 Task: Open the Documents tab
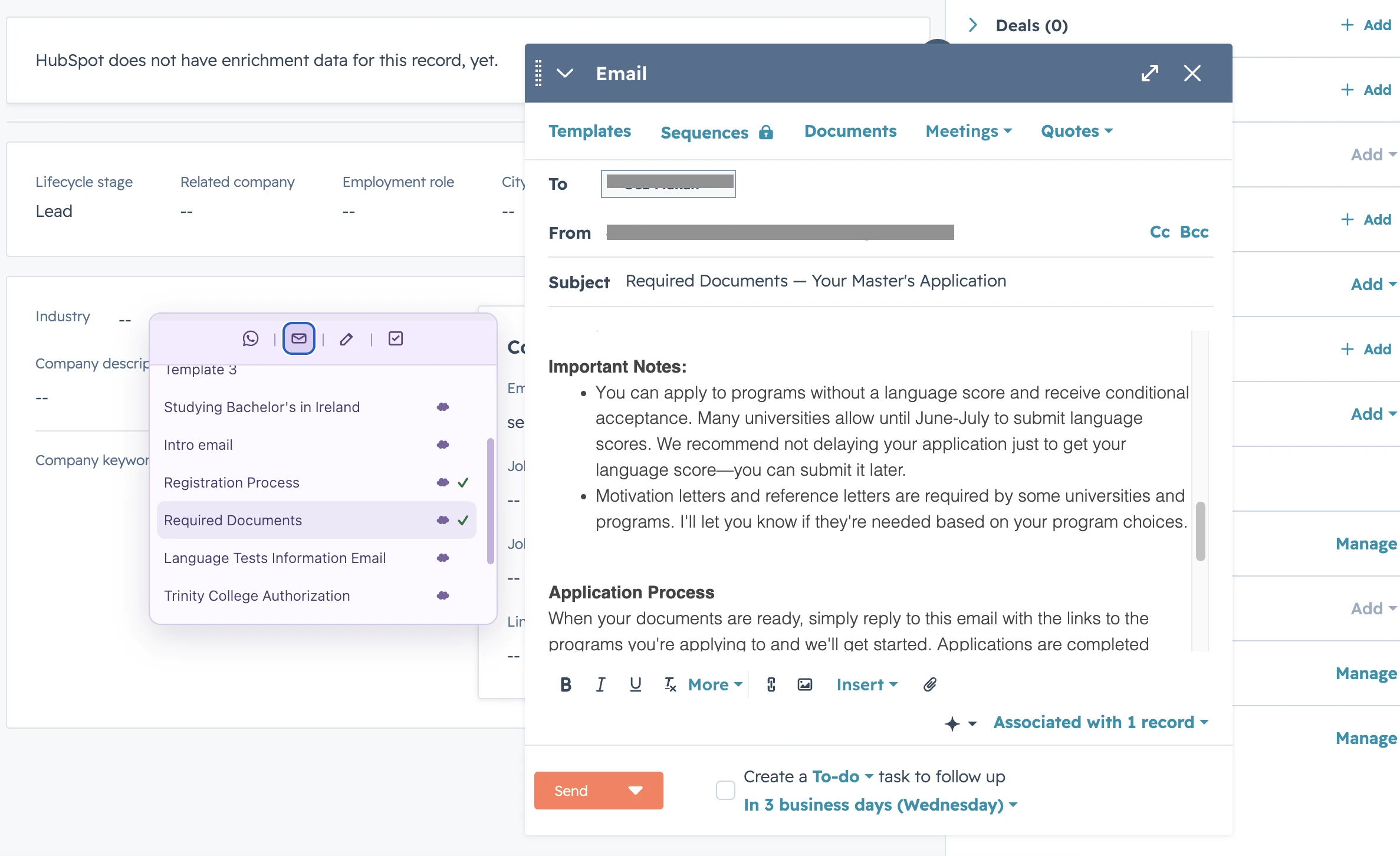(850, 131)
